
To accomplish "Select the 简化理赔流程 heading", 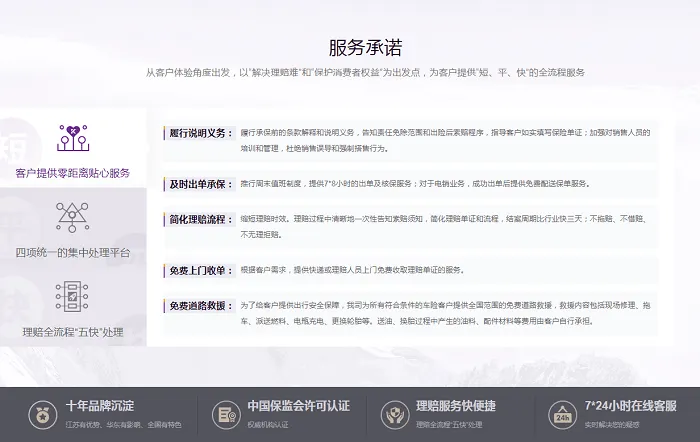I will pos(200,218).
